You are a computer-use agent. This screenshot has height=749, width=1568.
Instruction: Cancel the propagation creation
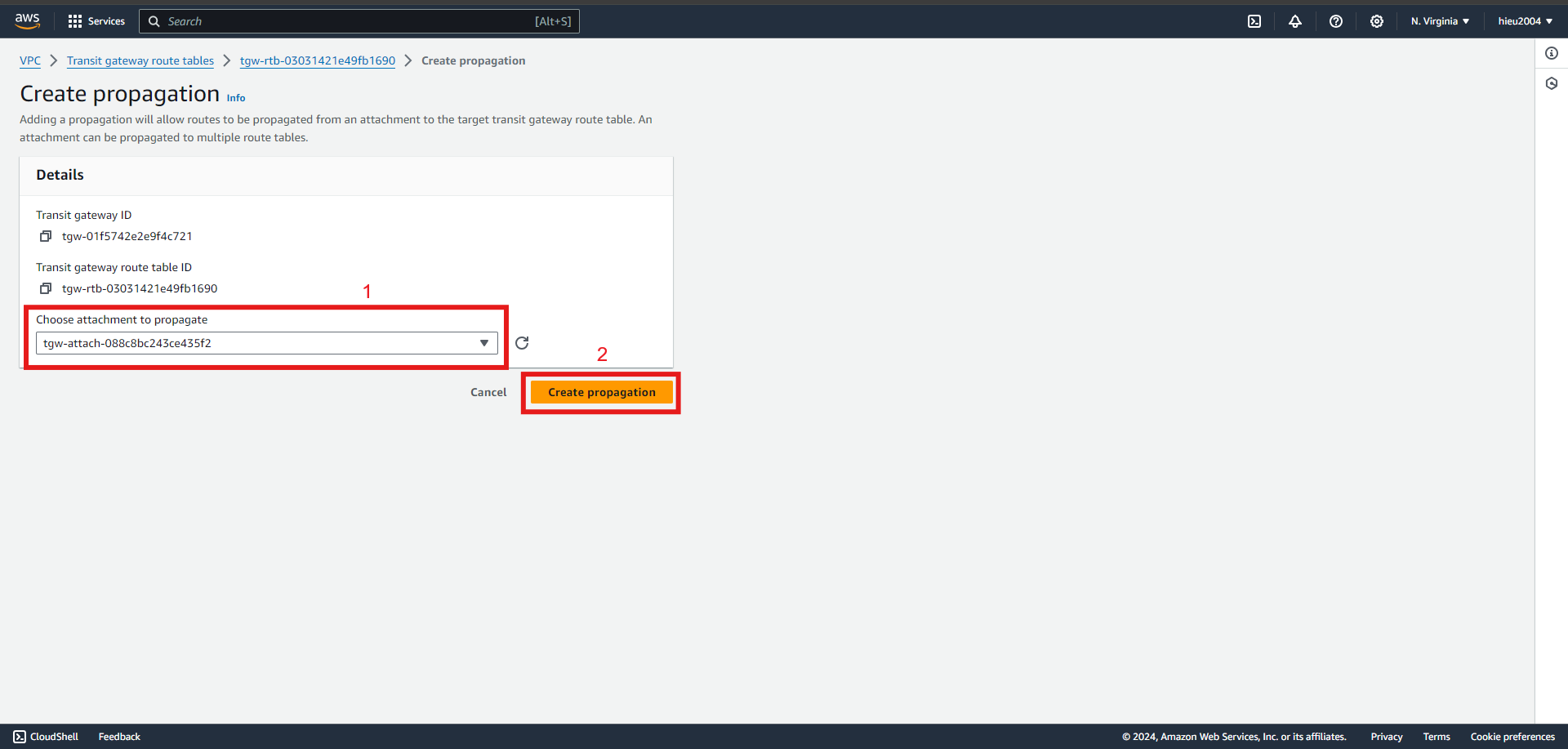click(x=488, y=392)
